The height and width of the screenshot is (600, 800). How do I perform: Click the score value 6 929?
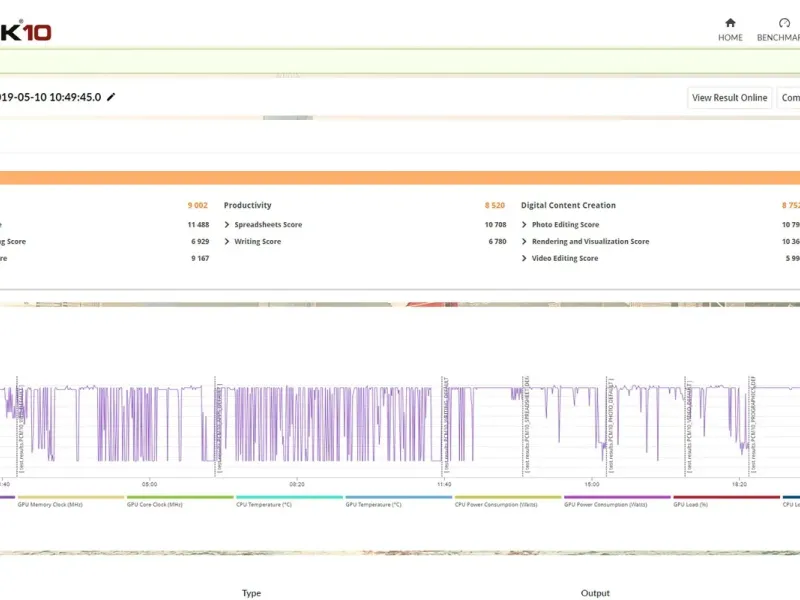pos(200,241)
